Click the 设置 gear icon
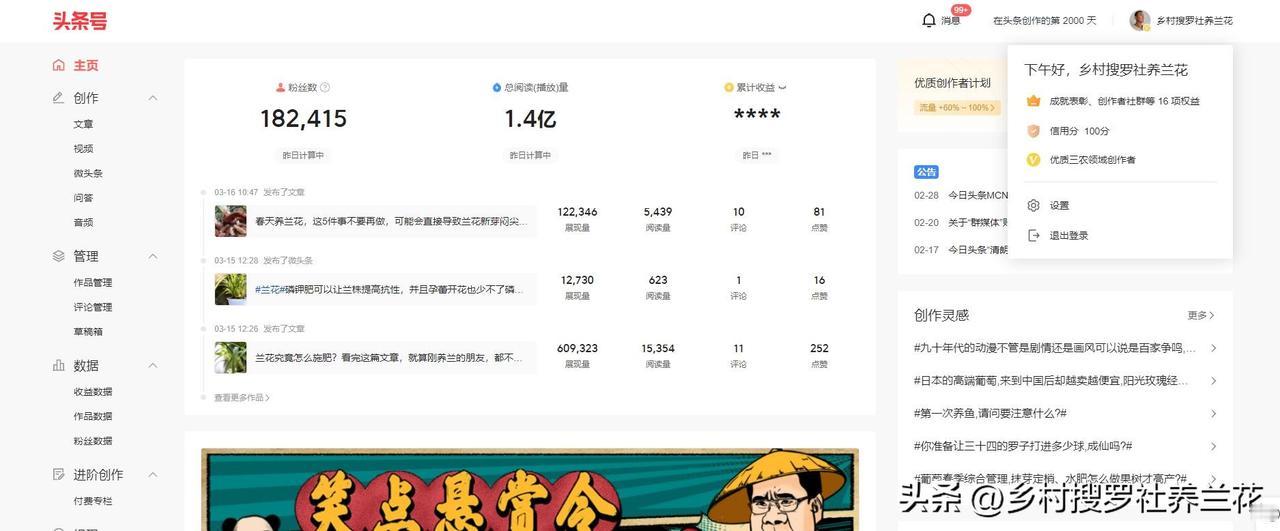Image resolution: width=1280 pixels, height=531 pixels. [x=1033, y=205]
